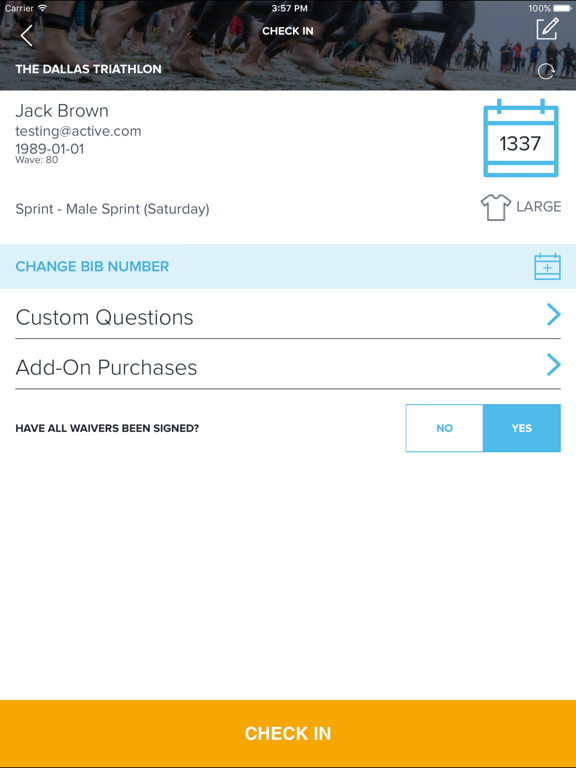Tap the testing@active.com email
The image size is (576, 768).
(78, 131)
